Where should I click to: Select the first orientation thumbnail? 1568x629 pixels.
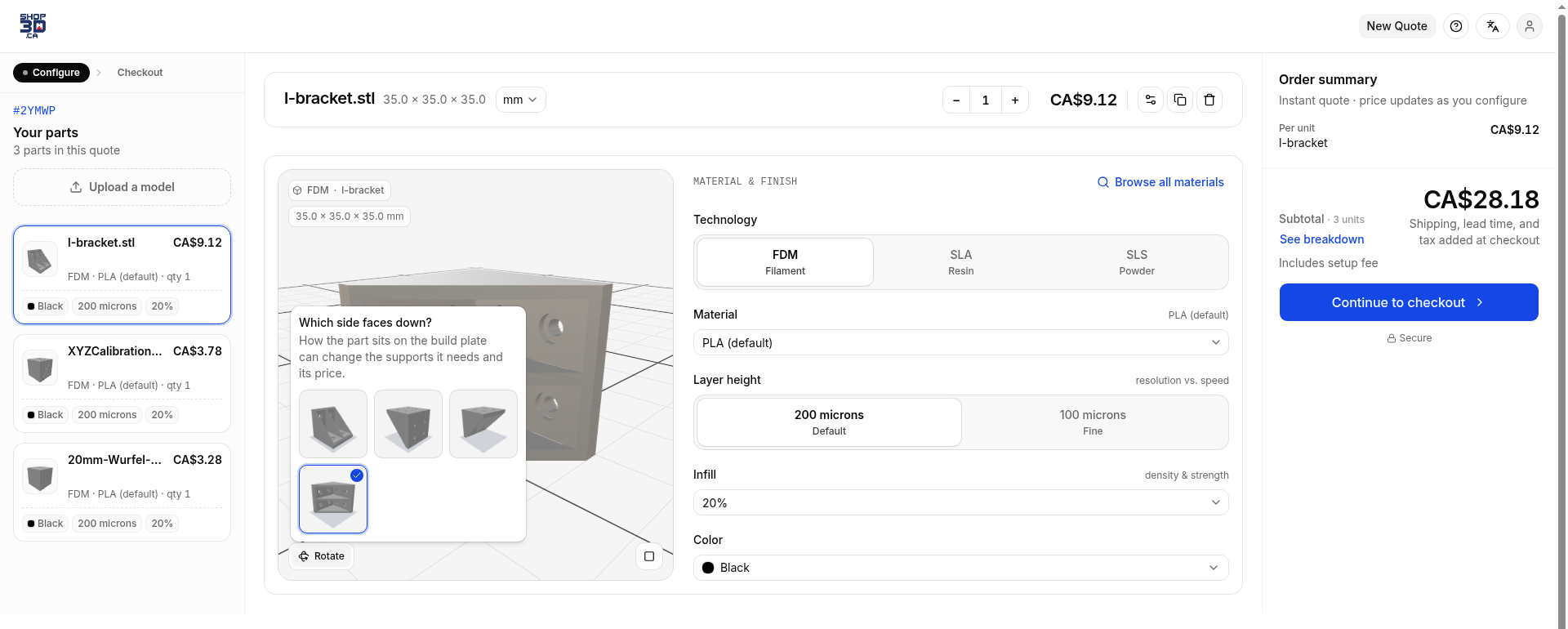point(333,424)
